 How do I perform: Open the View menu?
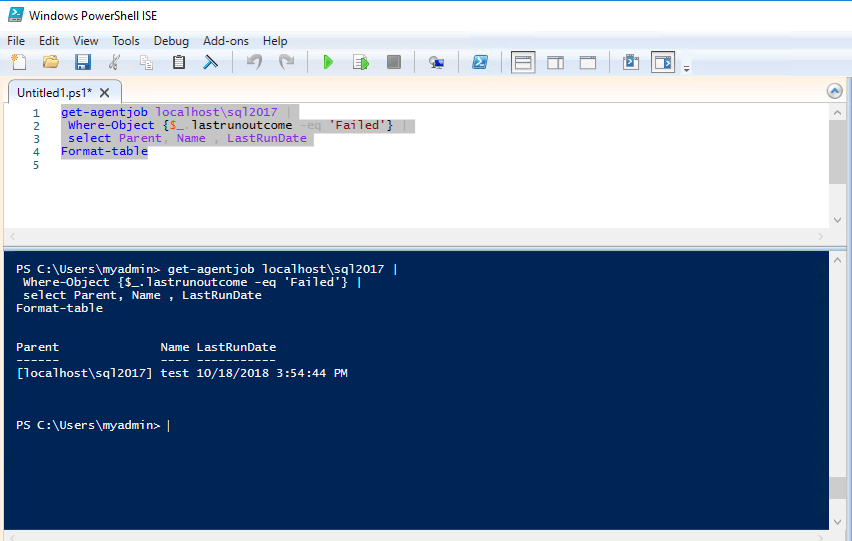pyautogui.click(x=85, y=41)
